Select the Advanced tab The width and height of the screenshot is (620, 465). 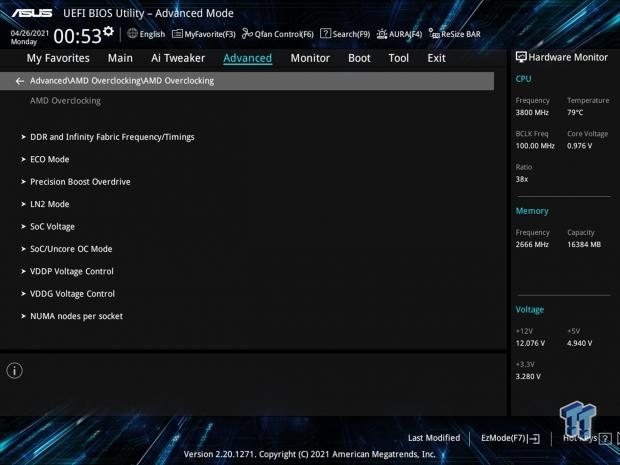pos(248,58)
